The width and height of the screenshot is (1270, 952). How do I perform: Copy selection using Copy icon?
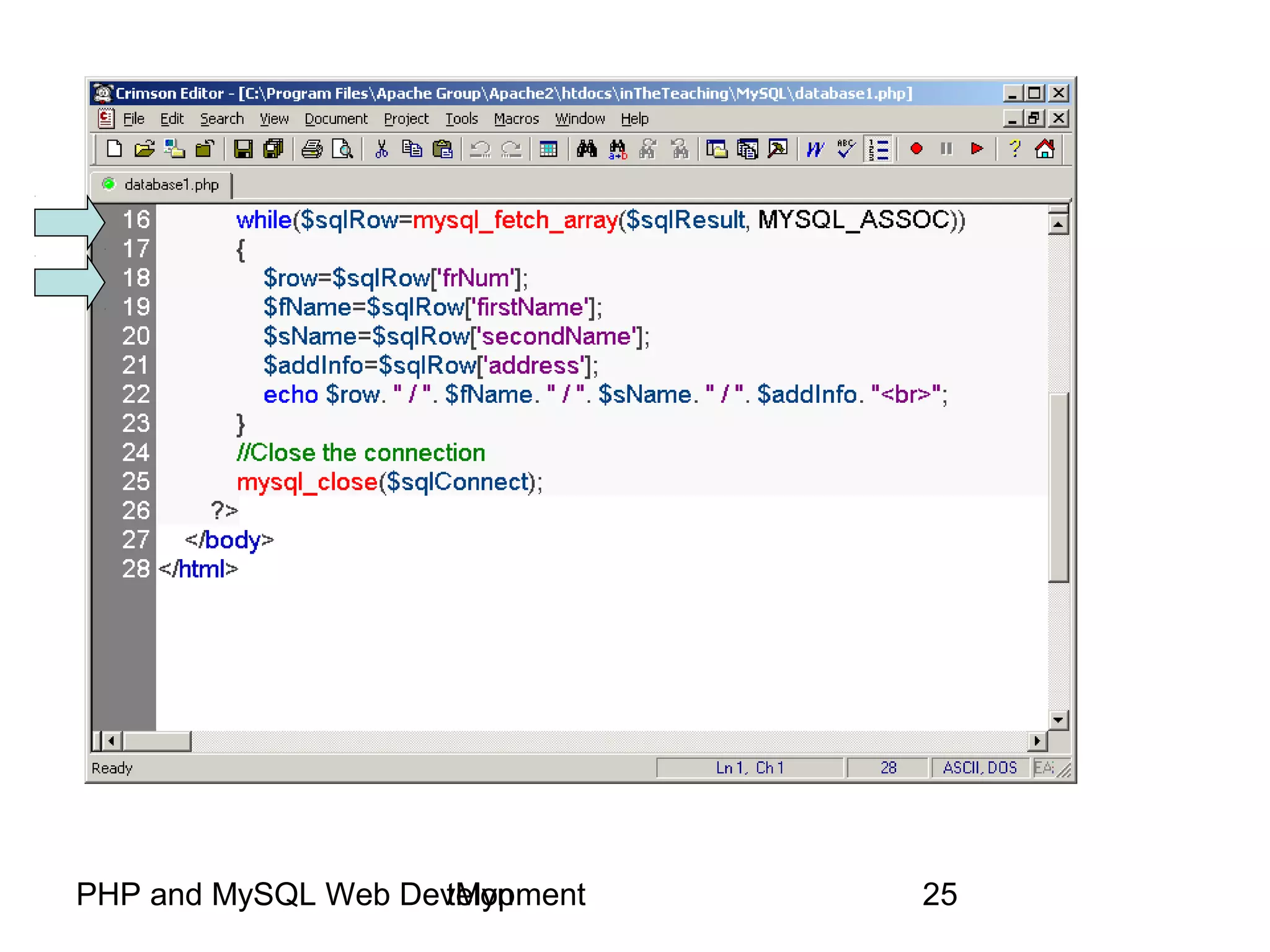click(x=412, y=149)
